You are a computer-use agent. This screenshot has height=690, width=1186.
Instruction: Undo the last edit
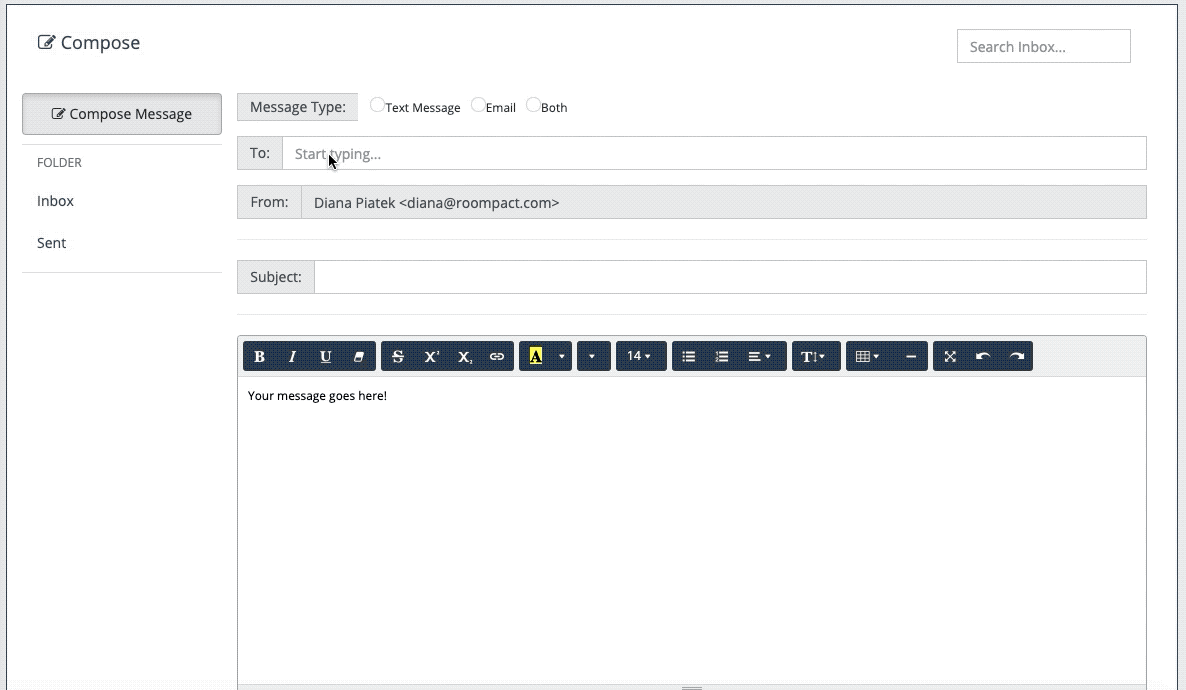[x=983, y=357]
